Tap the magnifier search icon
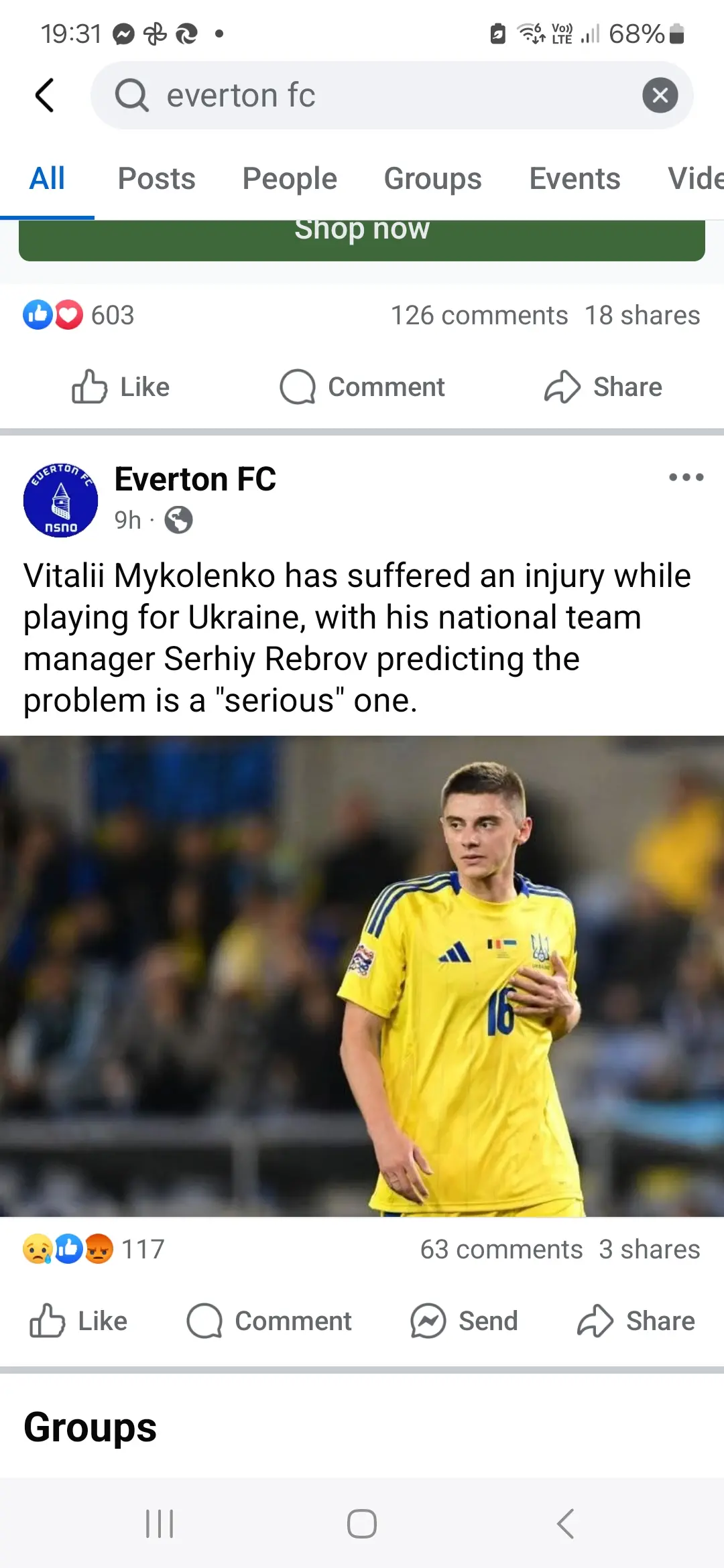Viewport: 724px width, 1568px height. click(x=131, y=95)
